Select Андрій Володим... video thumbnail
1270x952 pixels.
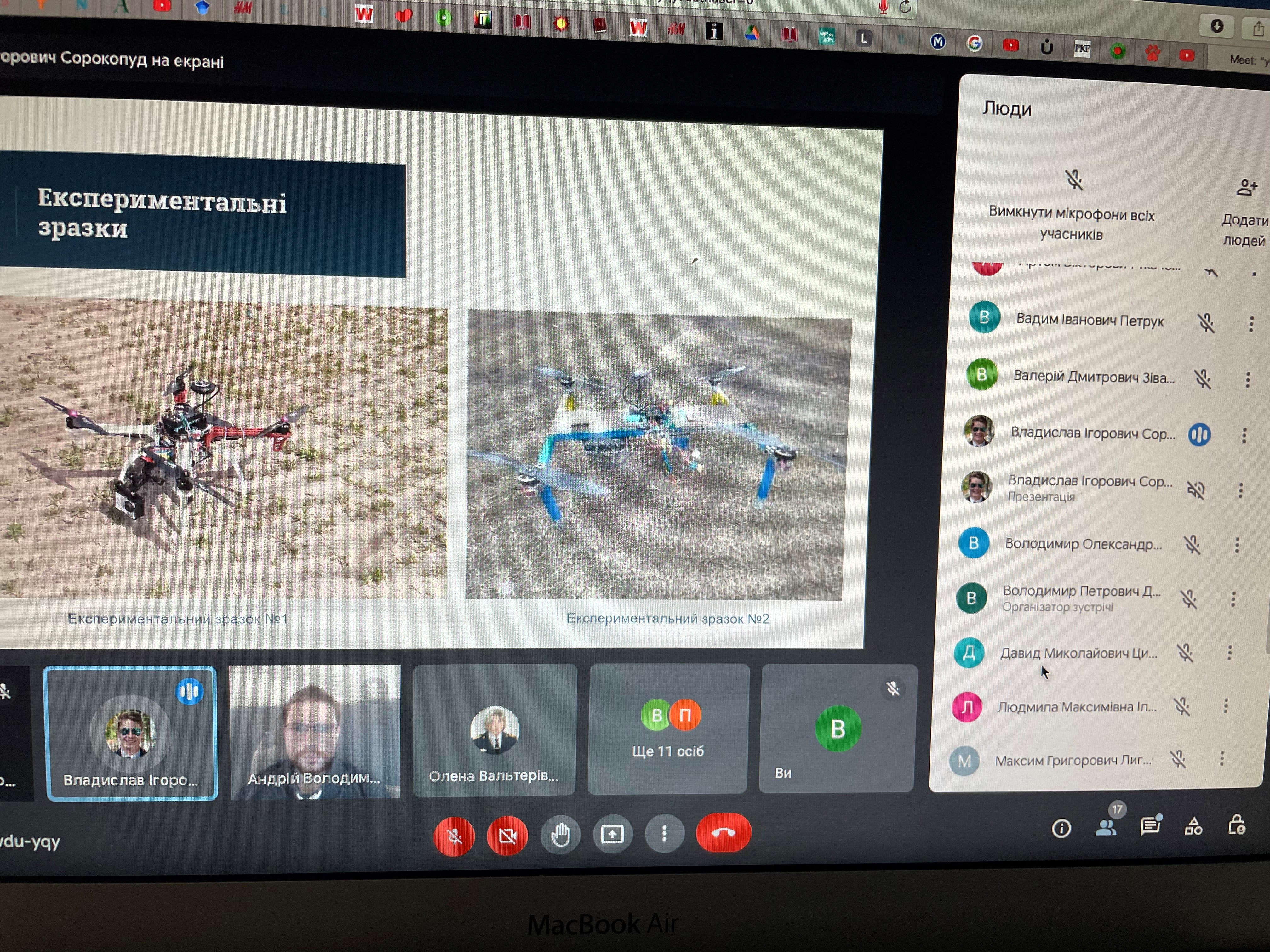[315, 732]
